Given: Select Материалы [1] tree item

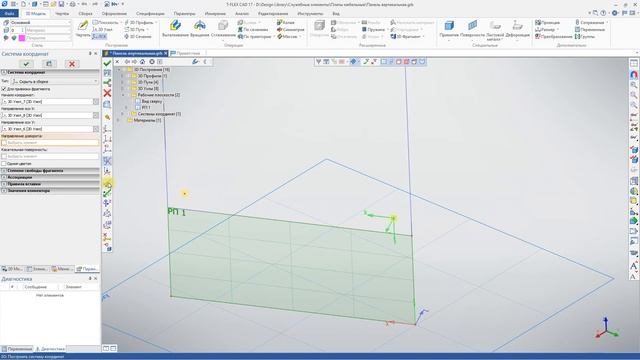Looking at the screenshot, I should [x=144, y=120].
